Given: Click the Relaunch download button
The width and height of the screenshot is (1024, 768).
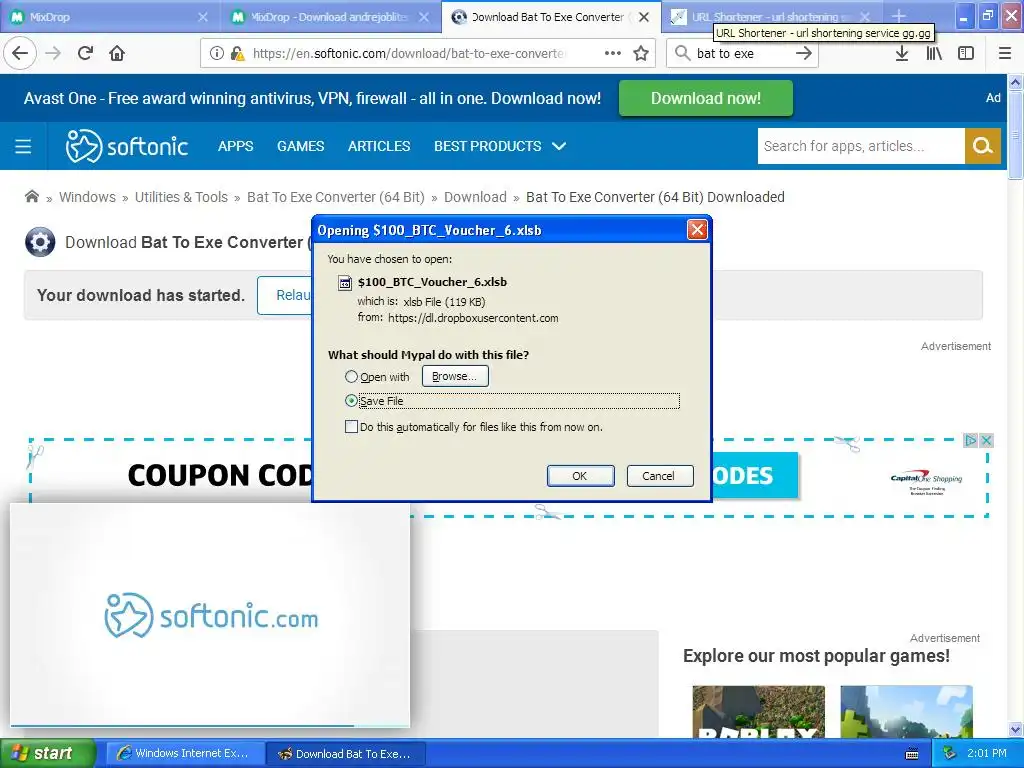Looking at the screenshot, I should (x=285, y=295).
